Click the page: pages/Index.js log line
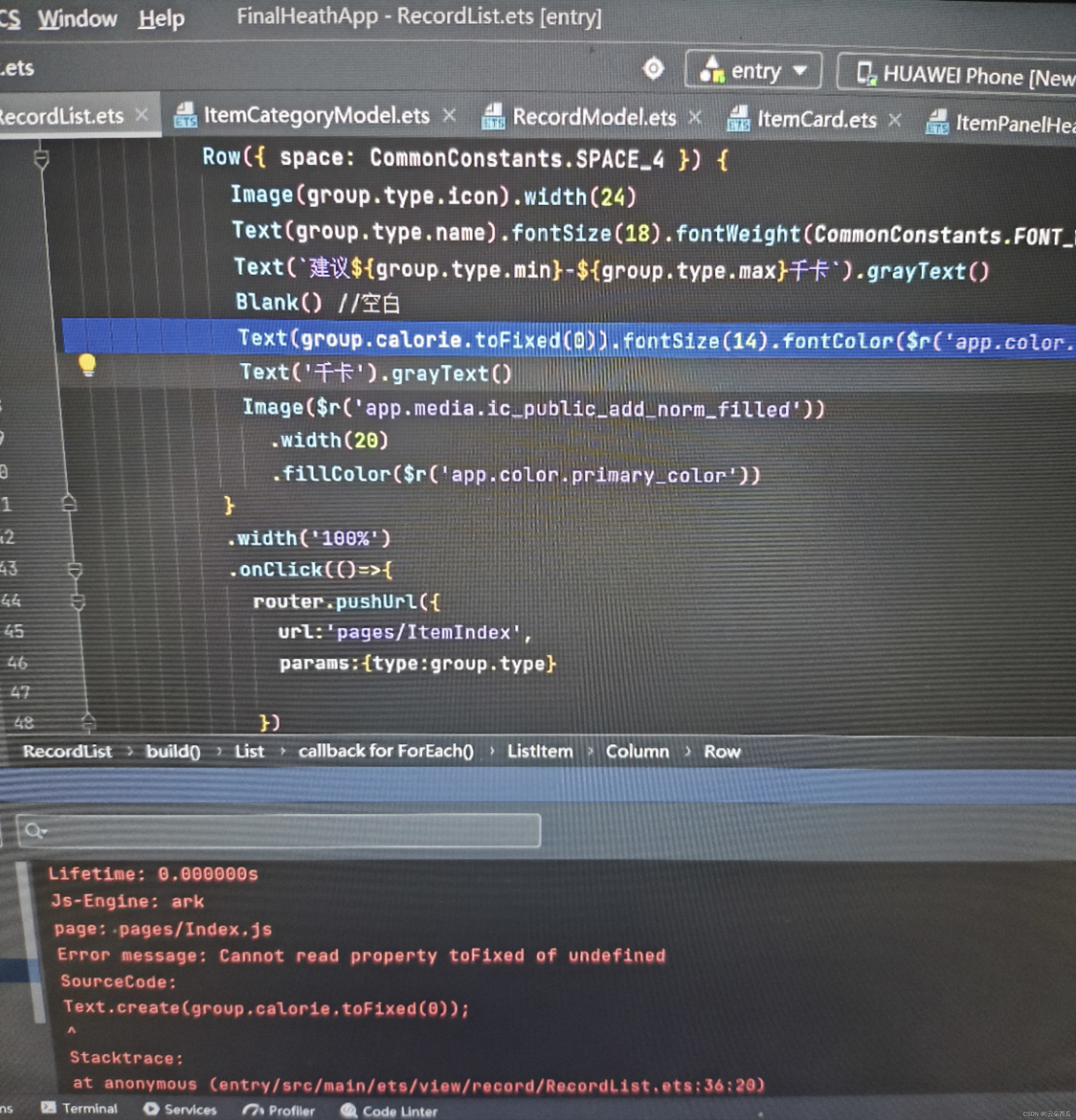1076x1120 pixels. (x=163, y=929)
